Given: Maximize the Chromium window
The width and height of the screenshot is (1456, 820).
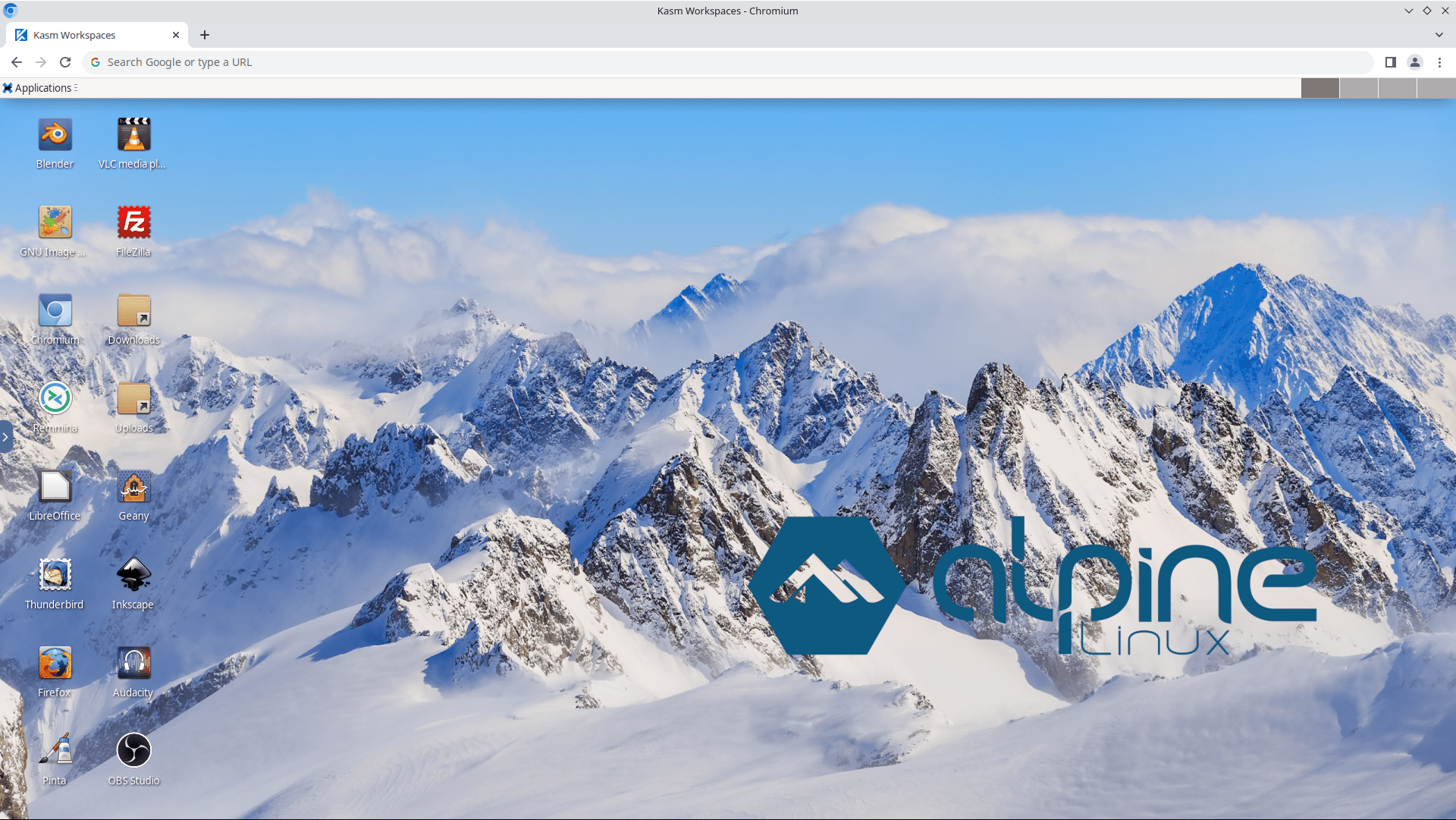Looking at the screenshot, I should coord(1427,11).
